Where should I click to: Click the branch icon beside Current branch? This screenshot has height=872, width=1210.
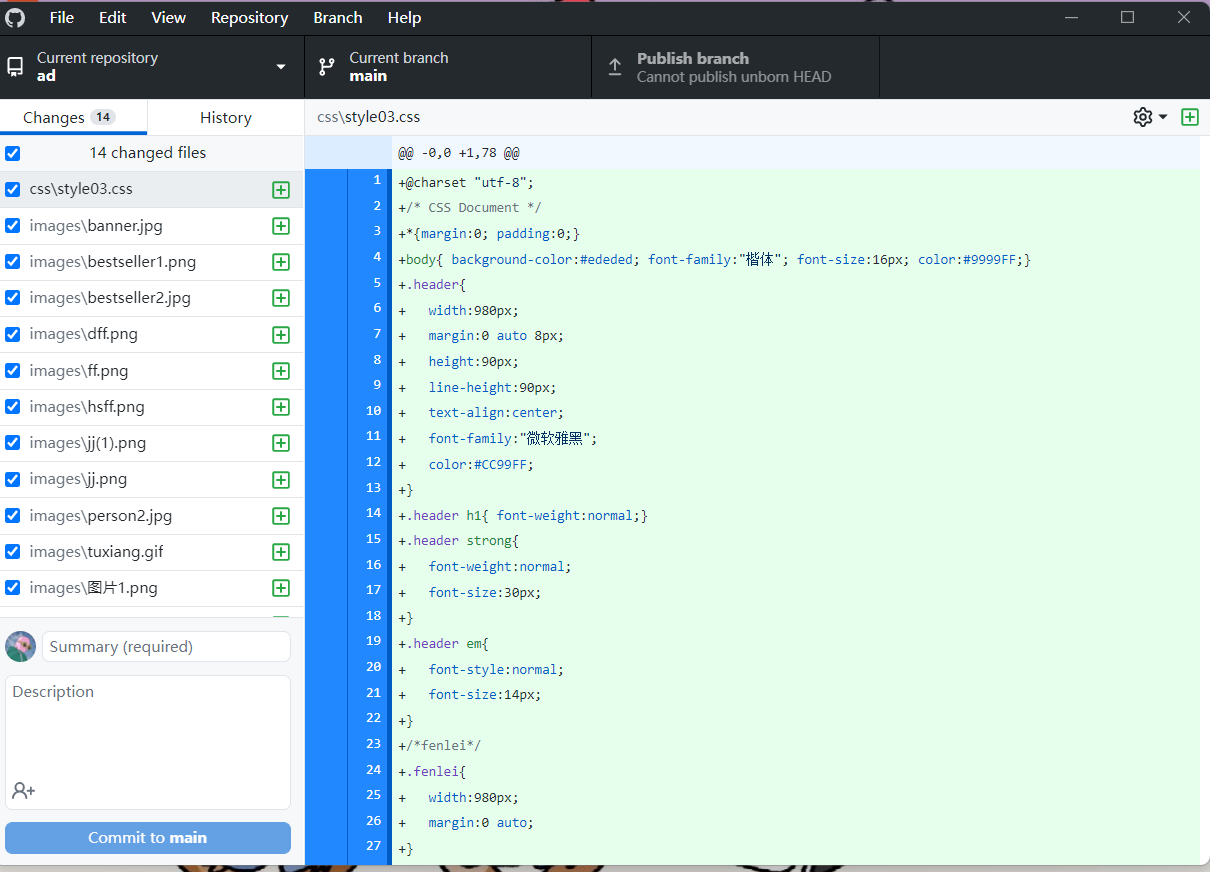[326, 66]
